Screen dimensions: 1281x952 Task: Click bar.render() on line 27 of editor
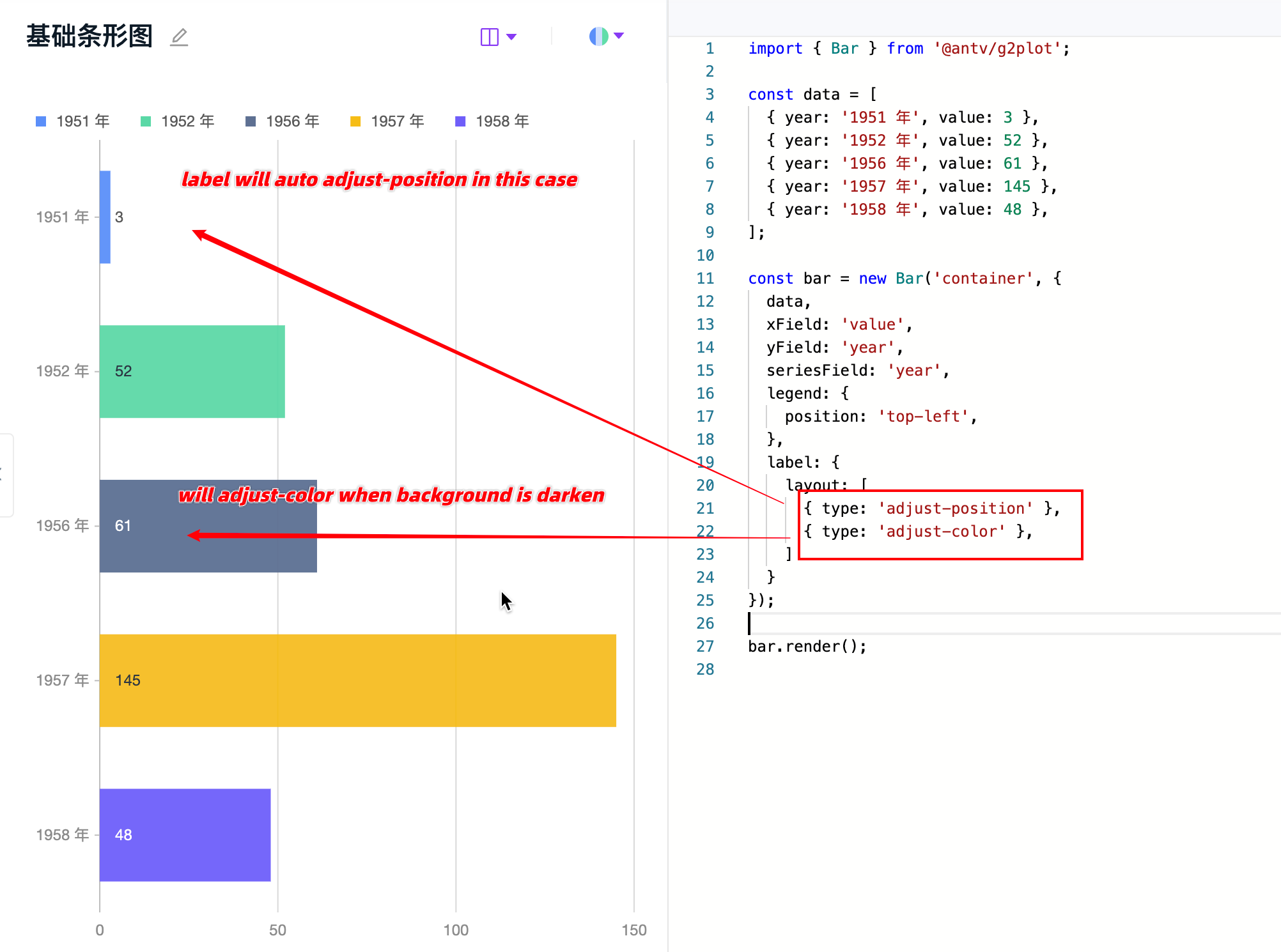[x=807, y=646]
